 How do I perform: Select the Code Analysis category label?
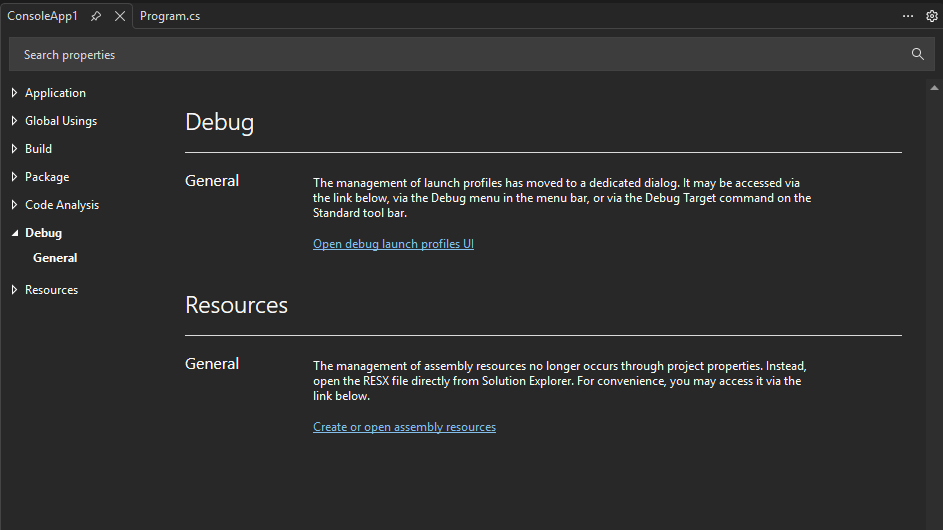point(62,205)
